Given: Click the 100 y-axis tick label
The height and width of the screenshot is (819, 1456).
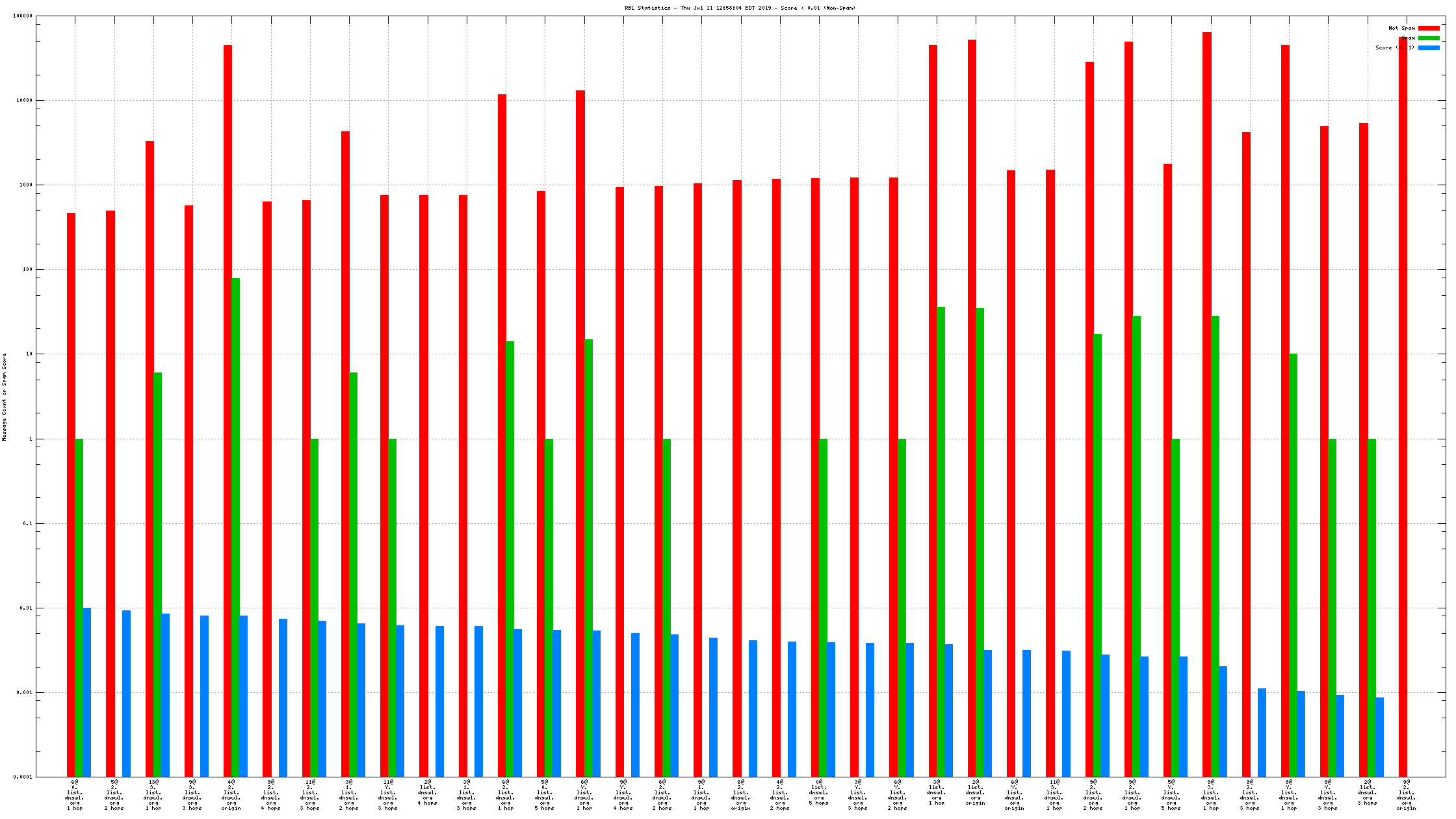Looking at the screenshot, I should 27,270.
